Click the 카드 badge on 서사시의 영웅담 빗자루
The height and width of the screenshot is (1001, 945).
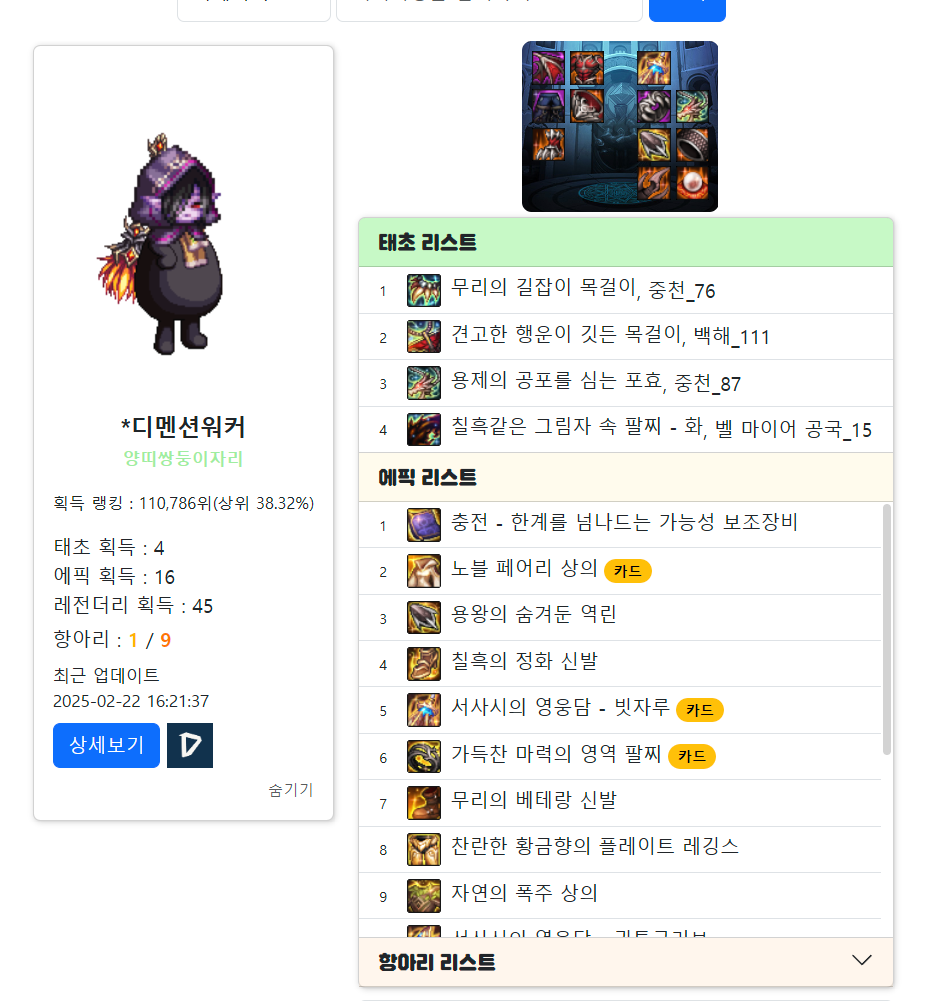click(x=700, y=710)
